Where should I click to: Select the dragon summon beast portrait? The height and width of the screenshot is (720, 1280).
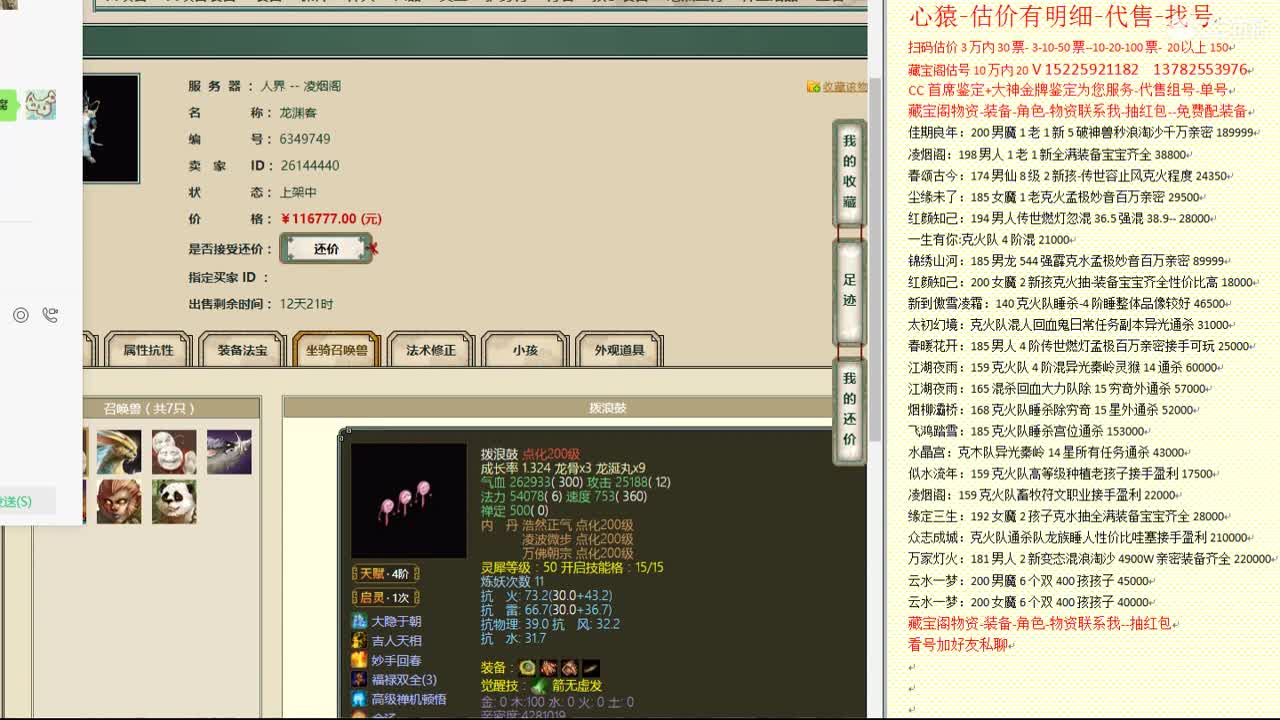(119, 452)
